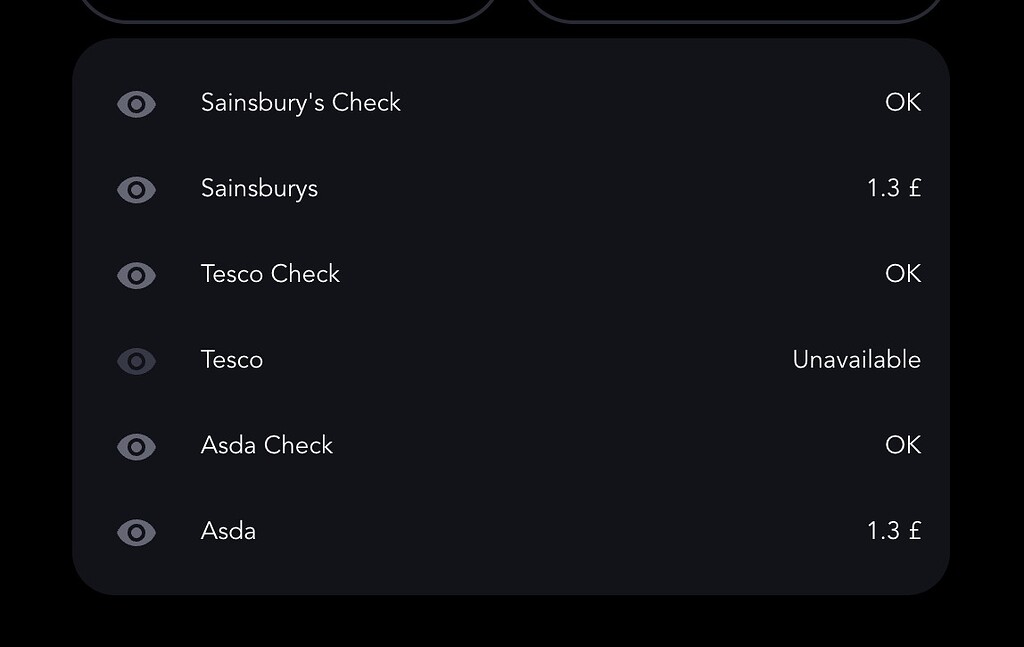Open the Sainsbury's Check entity label

point(300,103)
